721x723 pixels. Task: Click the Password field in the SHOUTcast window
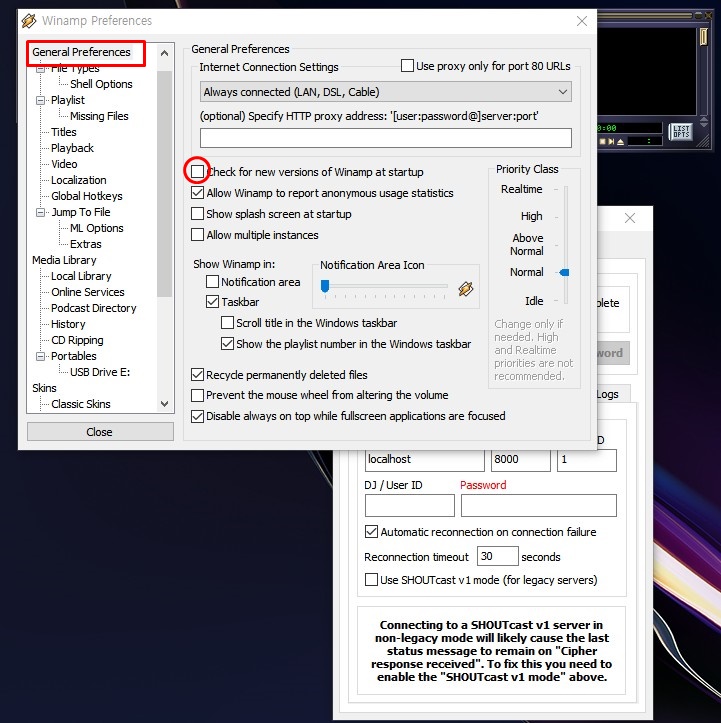(539, 505)
